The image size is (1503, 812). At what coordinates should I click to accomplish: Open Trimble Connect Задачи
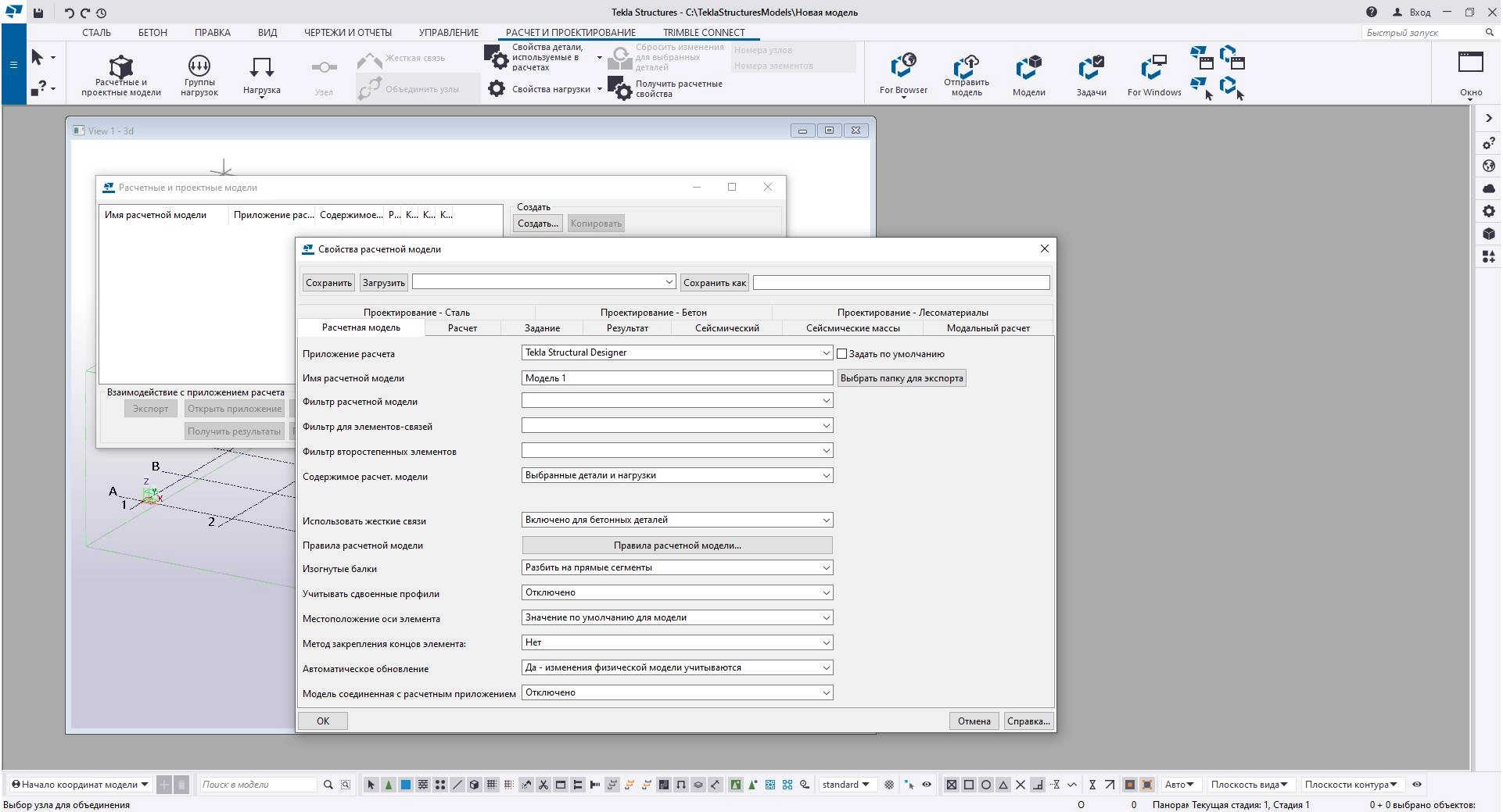pos(1091,75)
